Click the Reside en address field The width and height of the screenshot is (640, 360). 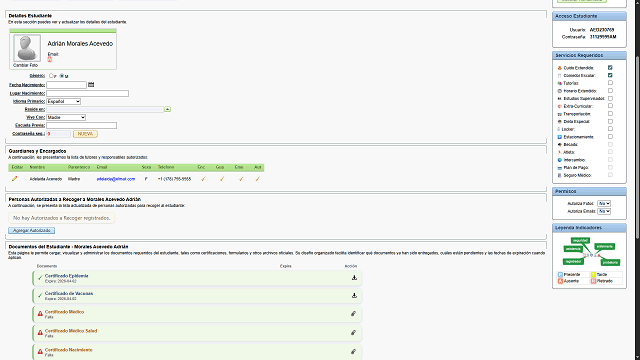(105, 109)
